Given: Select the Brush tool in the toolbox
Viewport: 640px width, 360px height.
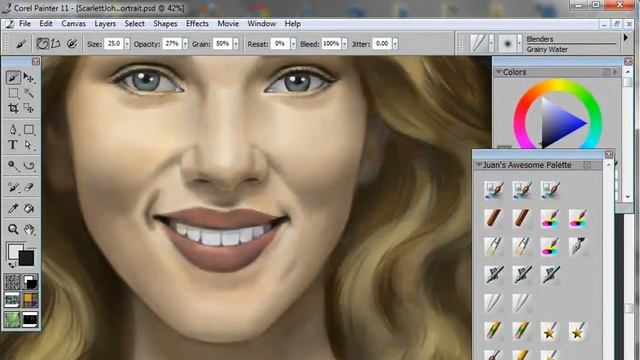Looking at the screenshot, I should click(x=13, y=78).
